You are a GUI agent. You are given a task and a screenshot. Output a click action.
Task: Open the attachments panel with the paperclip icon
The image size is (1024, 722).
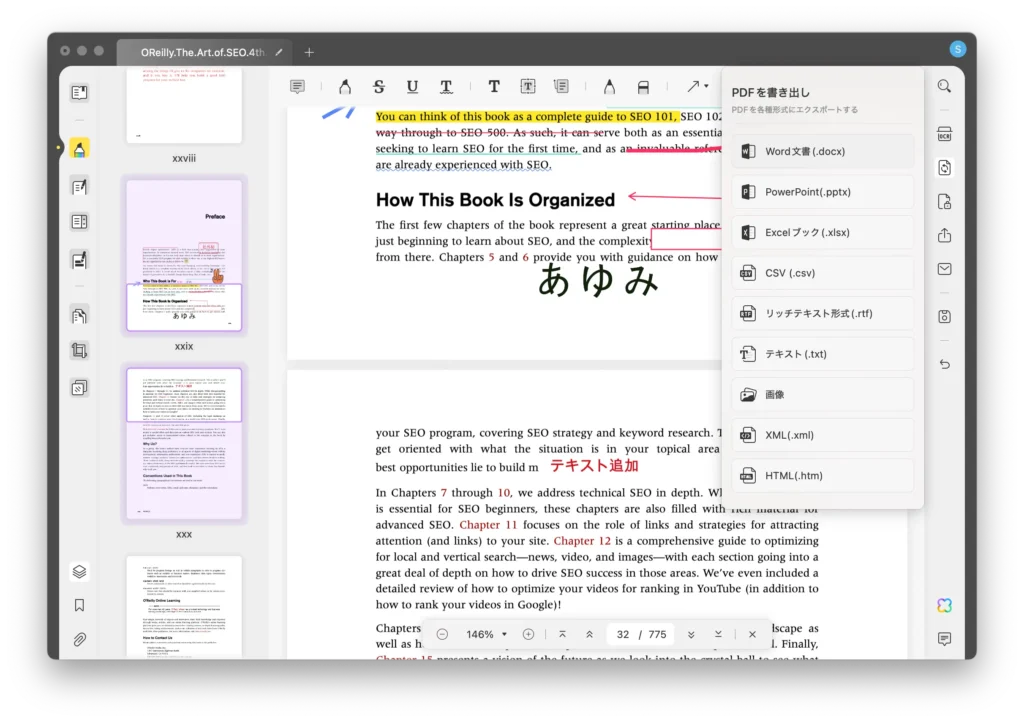(x=79, y=639)
